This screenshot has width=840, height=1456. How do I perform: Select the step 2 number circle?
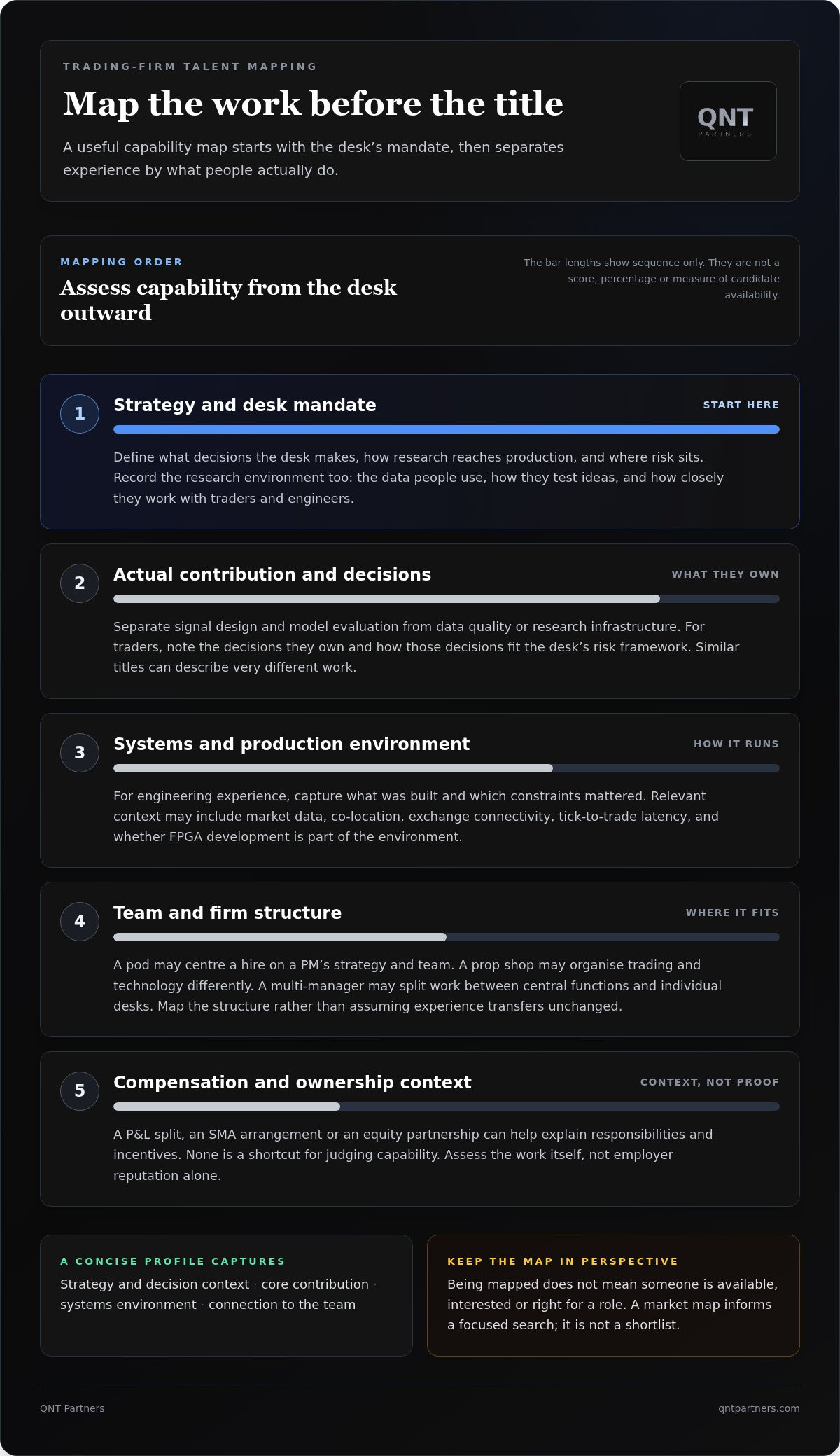(x=80, y=583)
